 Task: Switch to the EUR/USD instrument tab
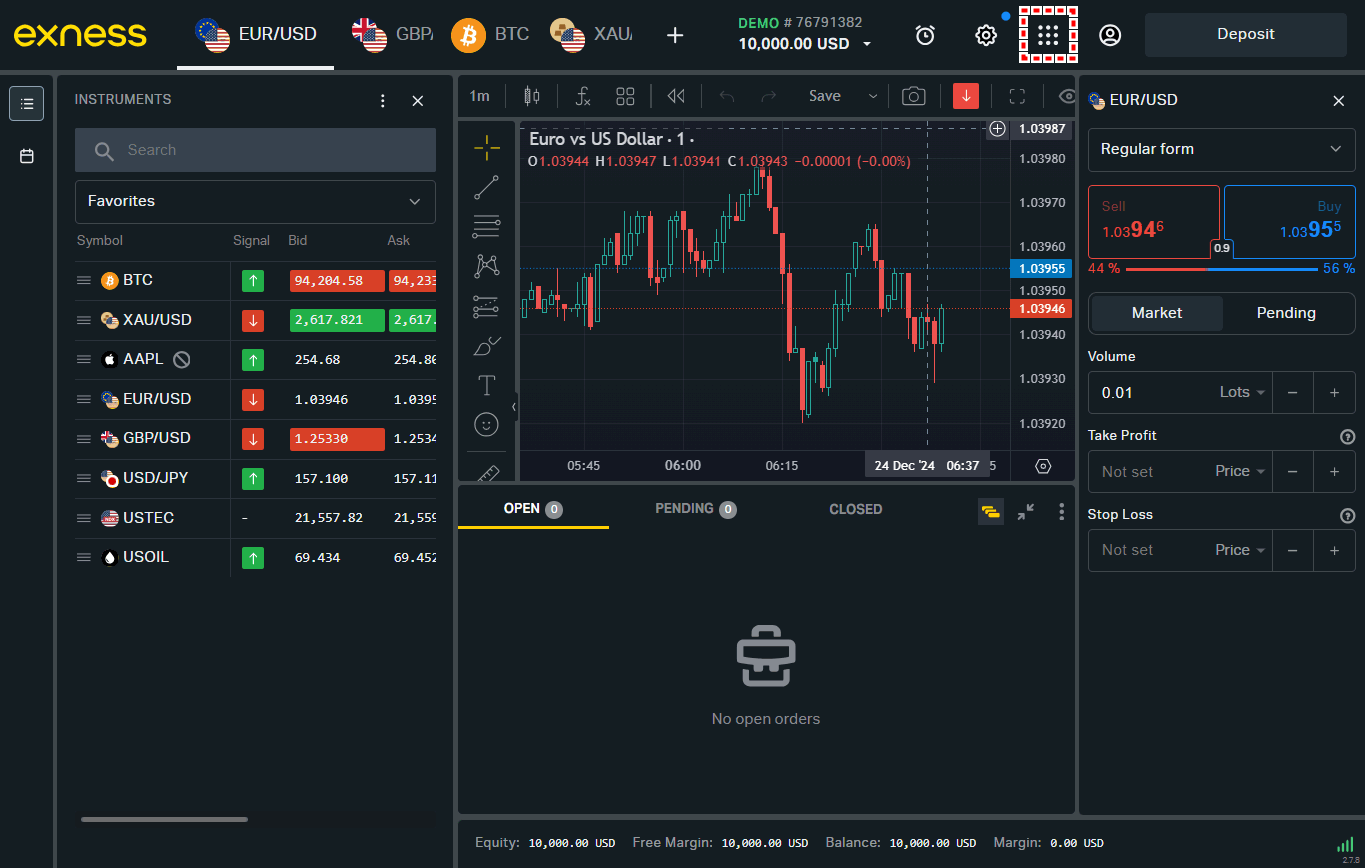pyautogui.click(x=256, y=34)
